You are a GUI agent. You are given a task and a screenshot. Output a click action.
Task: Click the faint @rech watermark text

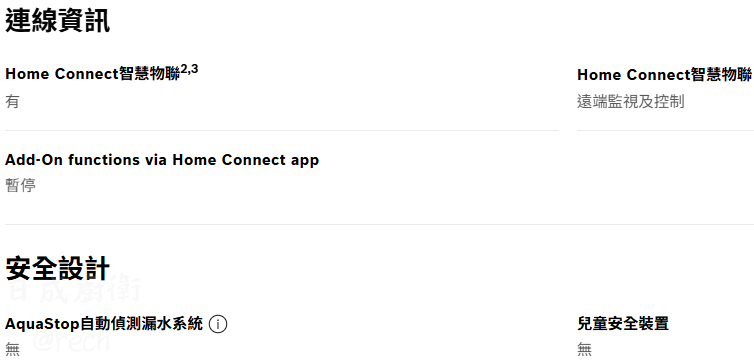[x=71, y=341]
